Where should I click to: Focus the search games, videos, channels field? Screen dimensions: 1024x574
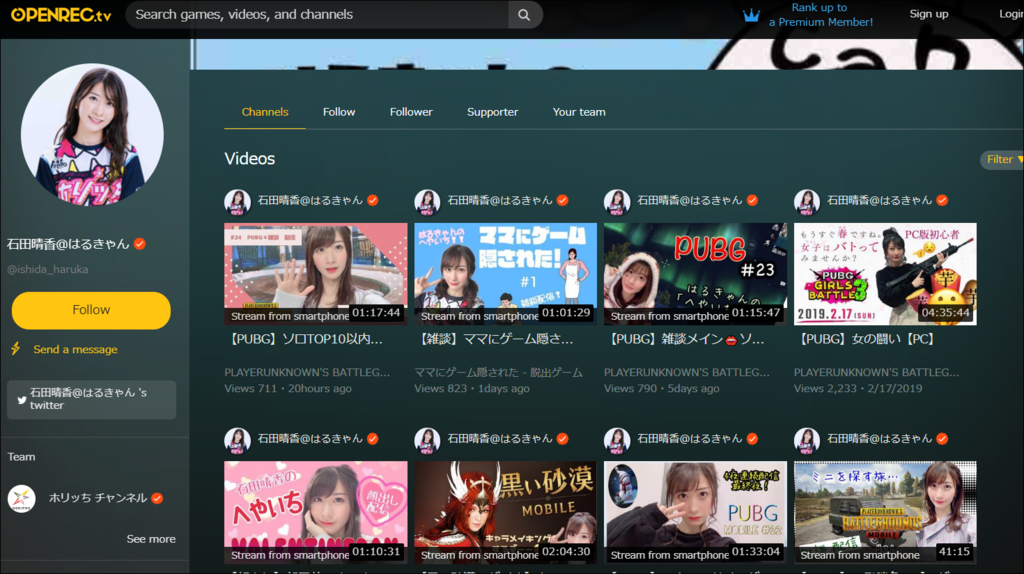tap(317, 14)
